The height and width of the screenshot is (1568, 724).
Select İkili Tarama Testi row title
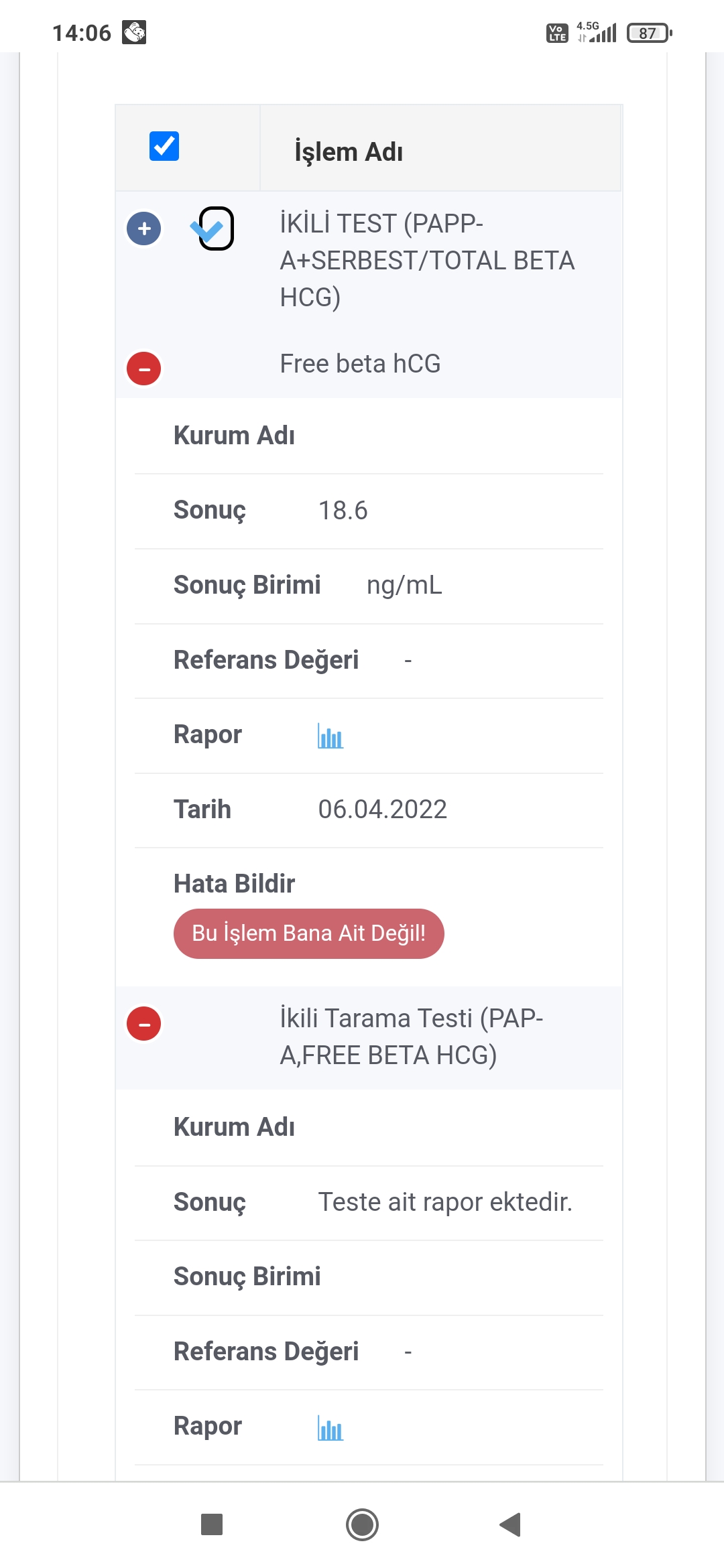point(411,1037)
